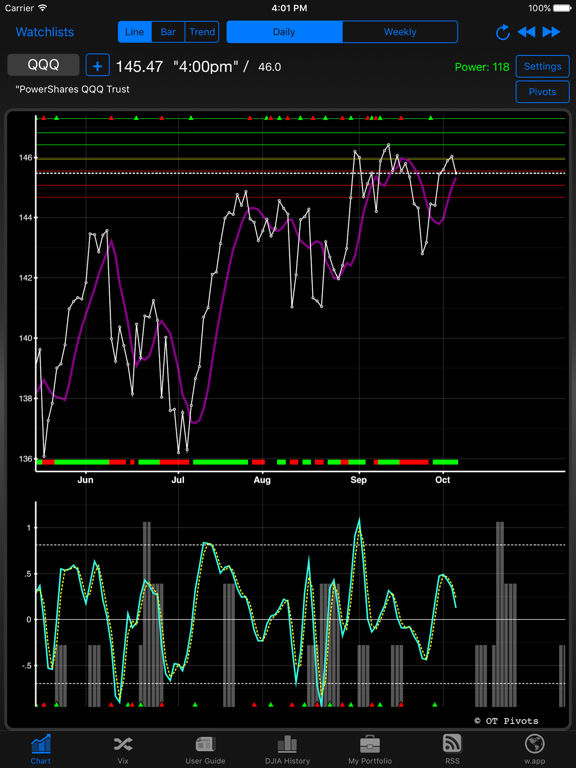Tap the fast-forward double-arrow icon
Viewport: 576px width, 768px height.
tap(551, 32)
